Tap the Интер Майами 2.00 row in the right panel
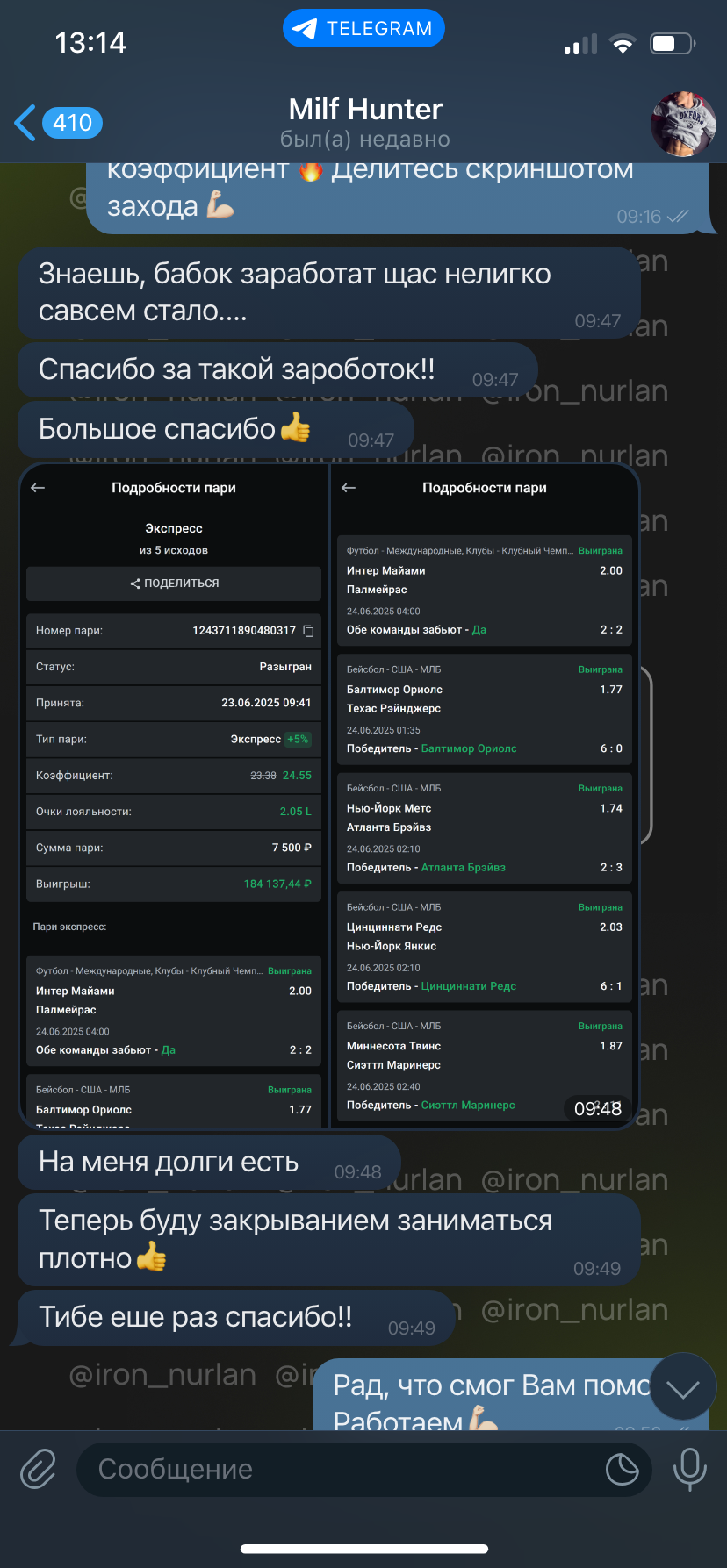This screenshot has width=727, height=1568. (485, 571)
